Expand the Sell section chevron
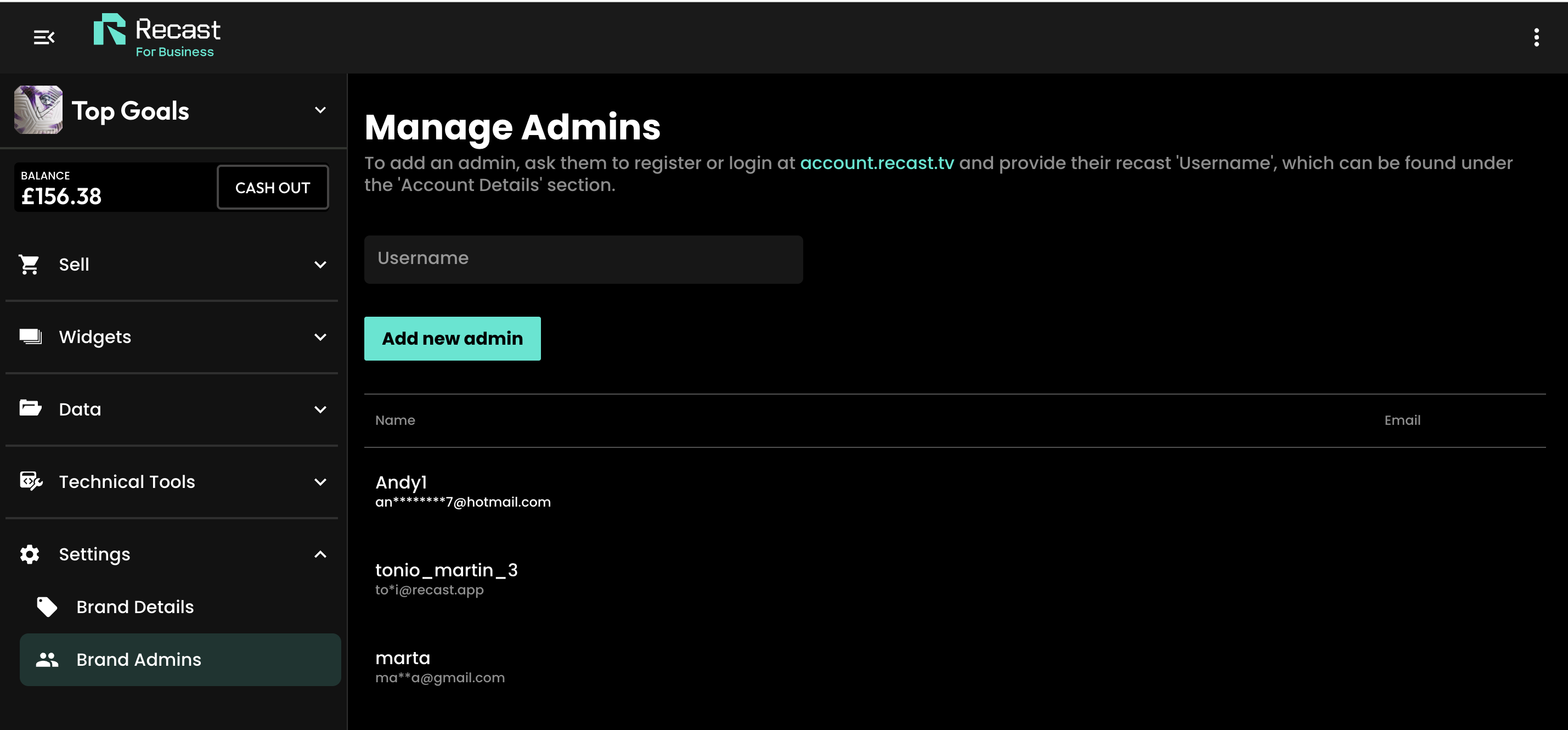The width and height of the screenshot is (1568, 730). pyautogui.click(x=319, y=265)
